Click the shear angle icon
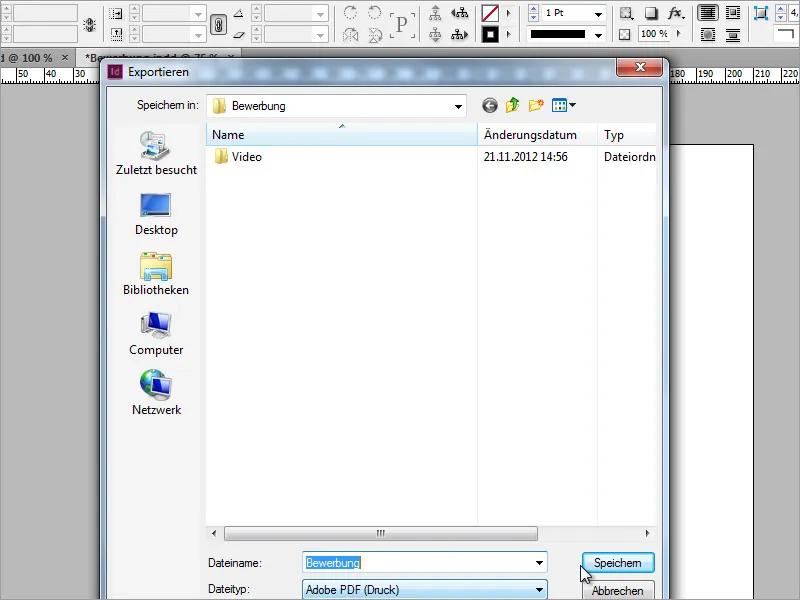Screen dimensions: 800x600 click(x=239, y=35)
